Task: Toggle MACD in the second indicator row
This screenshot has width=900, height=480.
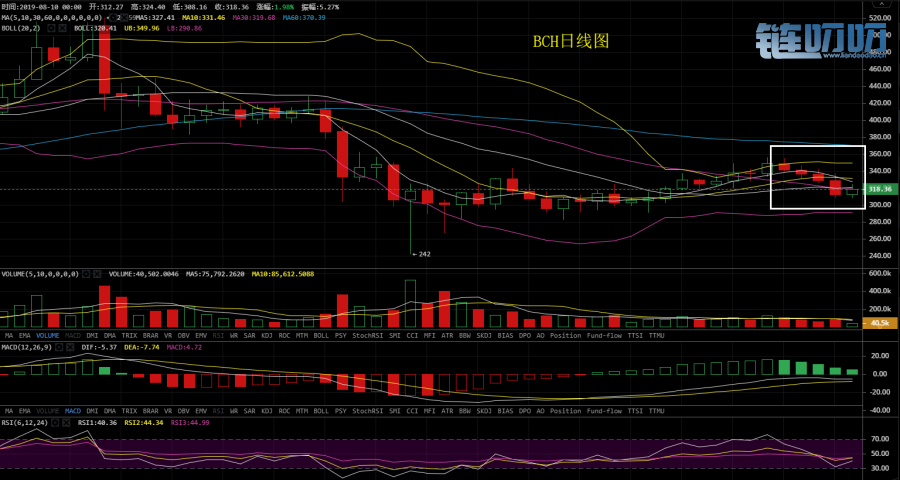Action: [73, 411]
